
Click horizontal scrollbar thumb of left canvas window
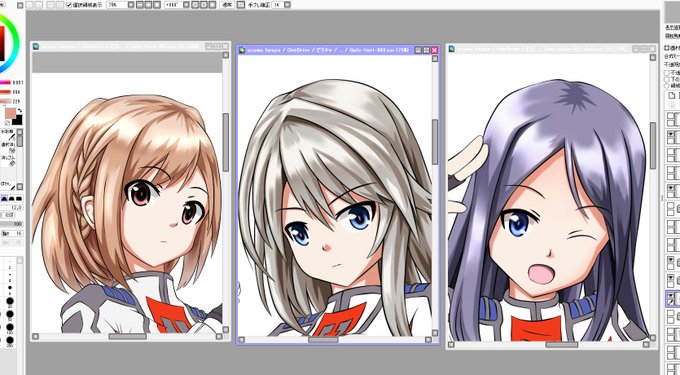(128, 336)
